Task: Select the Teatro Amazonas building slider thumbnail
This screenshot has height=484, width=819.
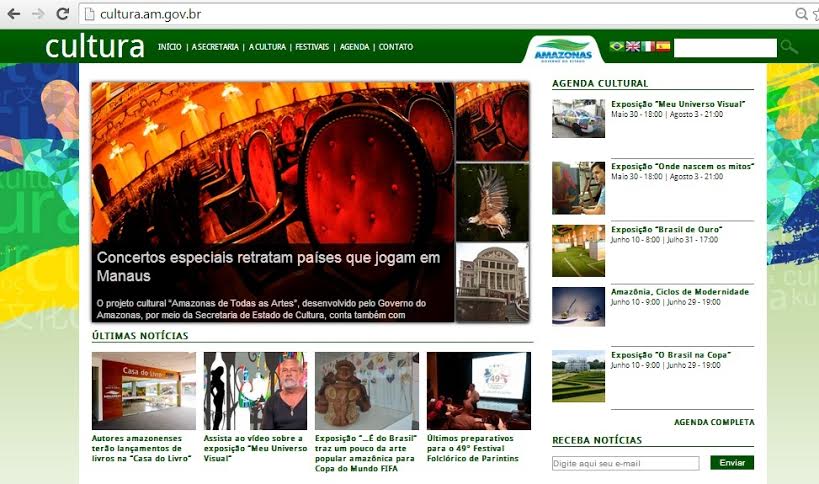Action: coord(493,282)
